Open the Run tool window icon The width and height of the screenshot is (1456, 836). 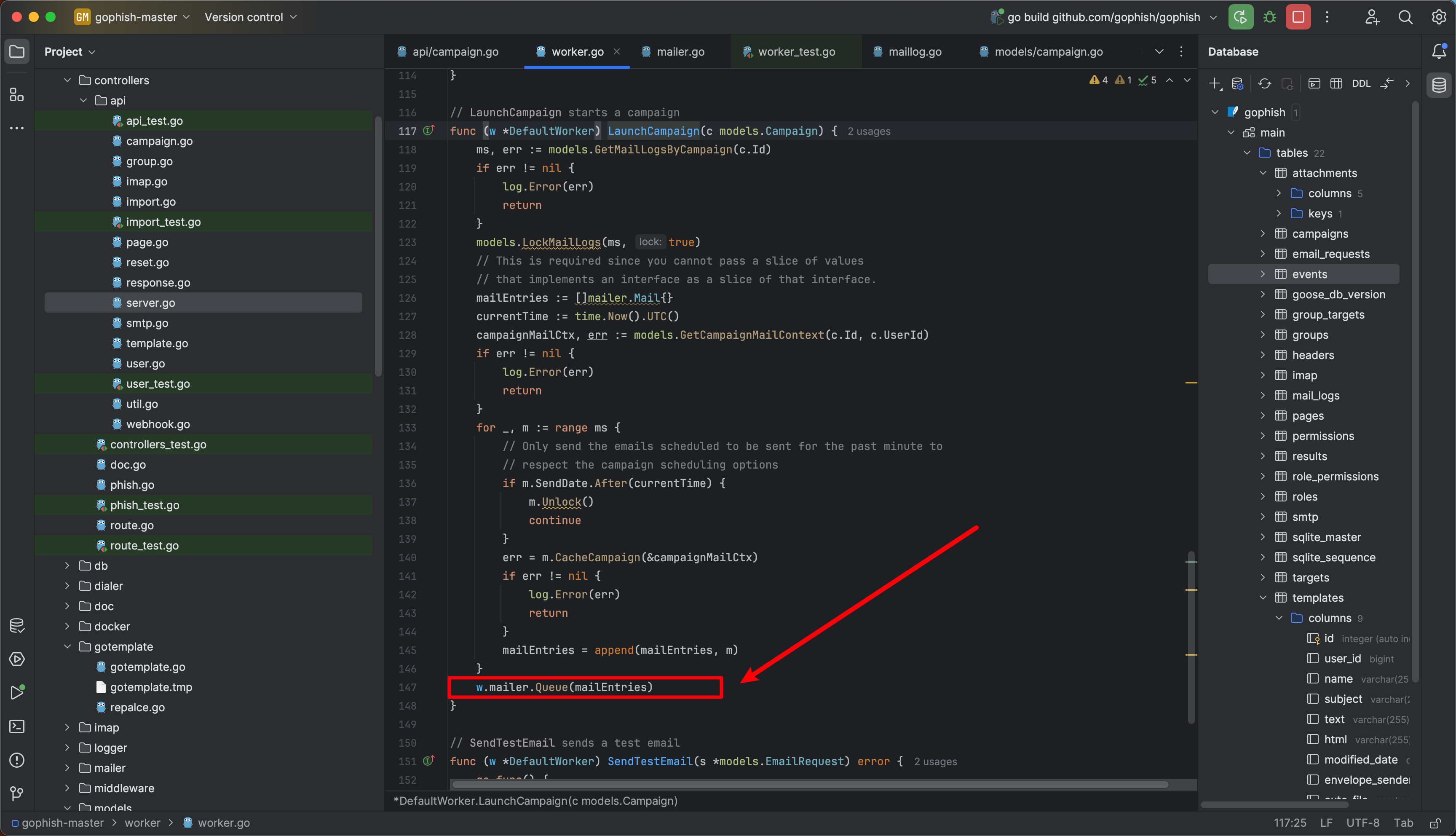[17, 692]
